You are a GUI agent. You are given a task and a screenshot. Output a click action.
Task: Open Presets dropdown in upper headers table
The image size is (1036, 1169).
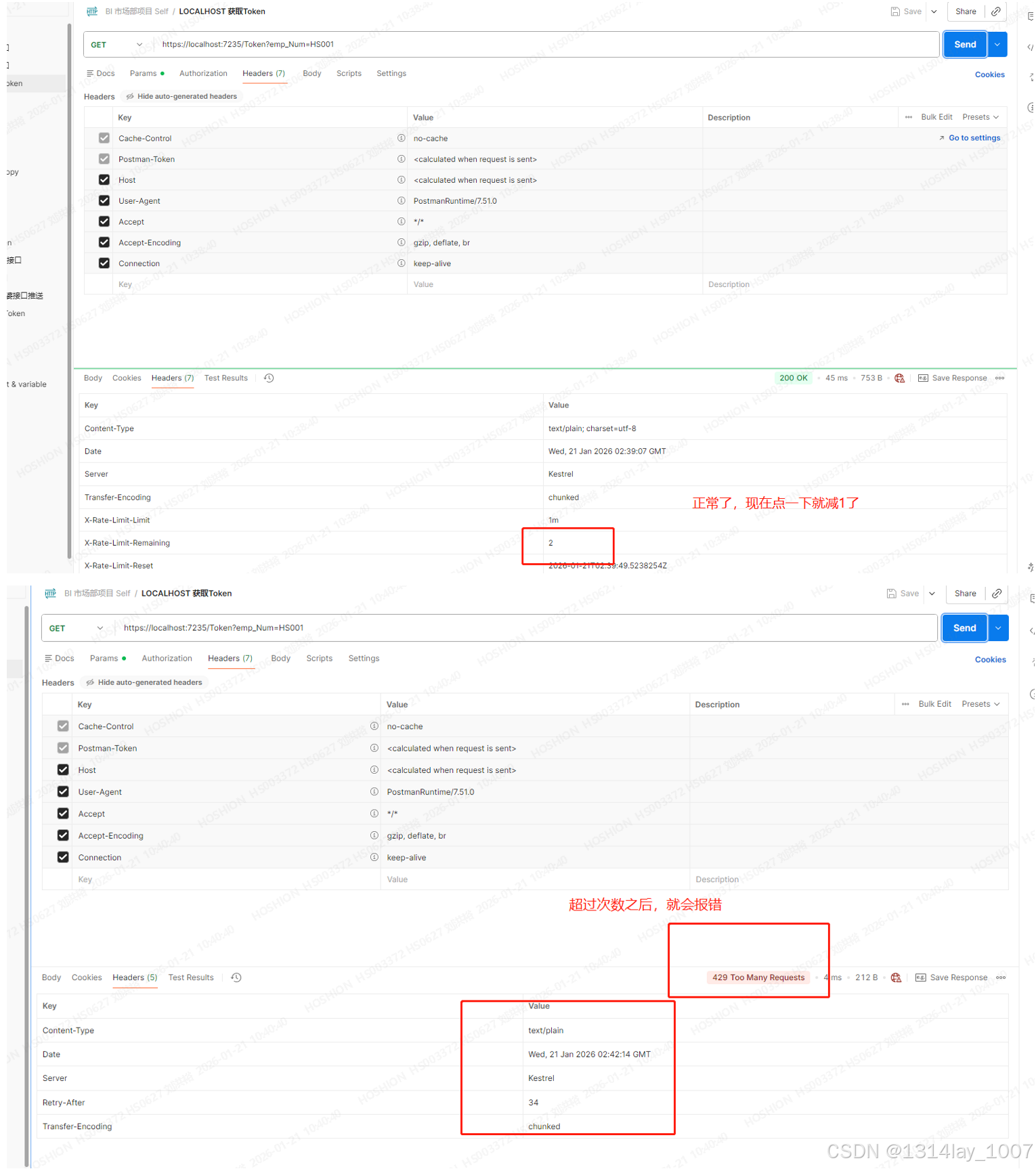[980, 117]
